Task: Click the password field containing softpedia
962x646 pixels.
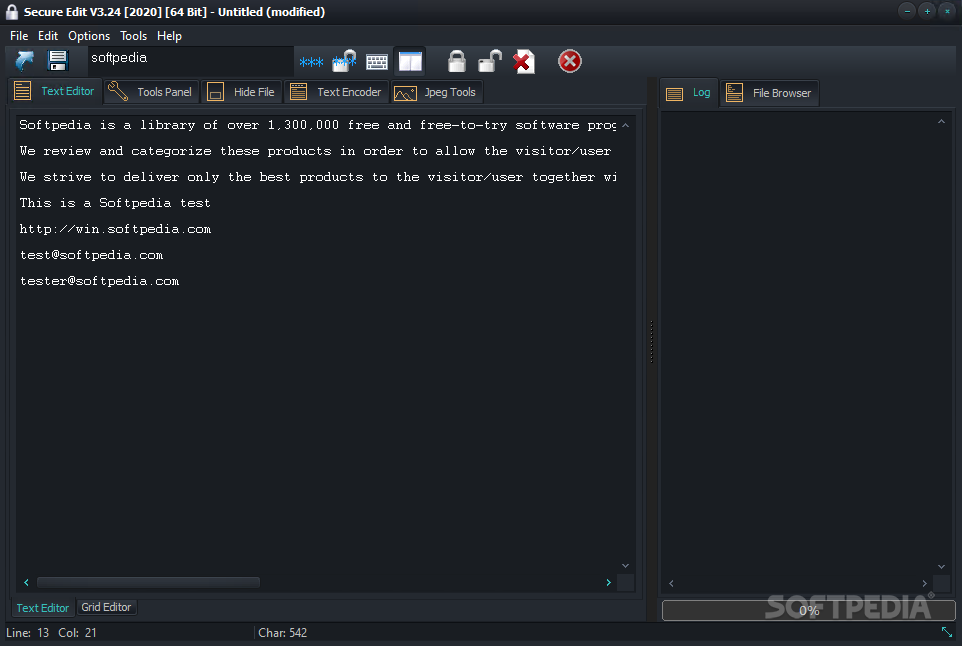Action: click(x=190, y=61)
